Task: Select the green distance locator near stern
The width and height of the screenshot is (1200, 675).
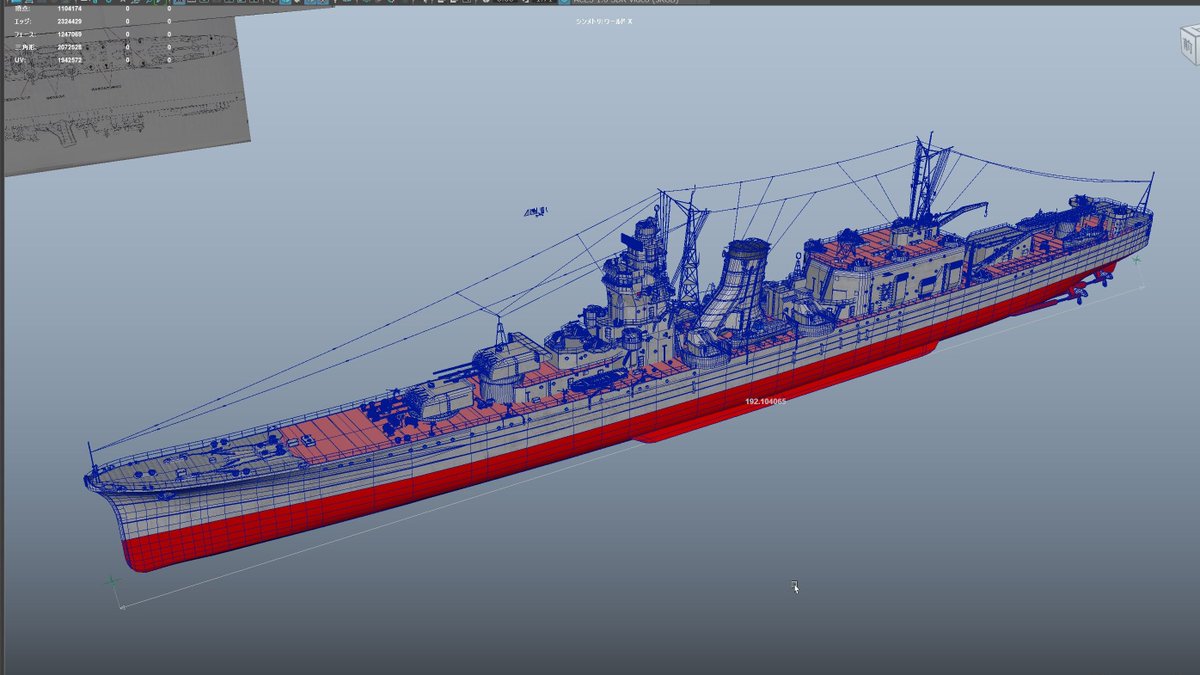Action: (x=1137, y=260)
